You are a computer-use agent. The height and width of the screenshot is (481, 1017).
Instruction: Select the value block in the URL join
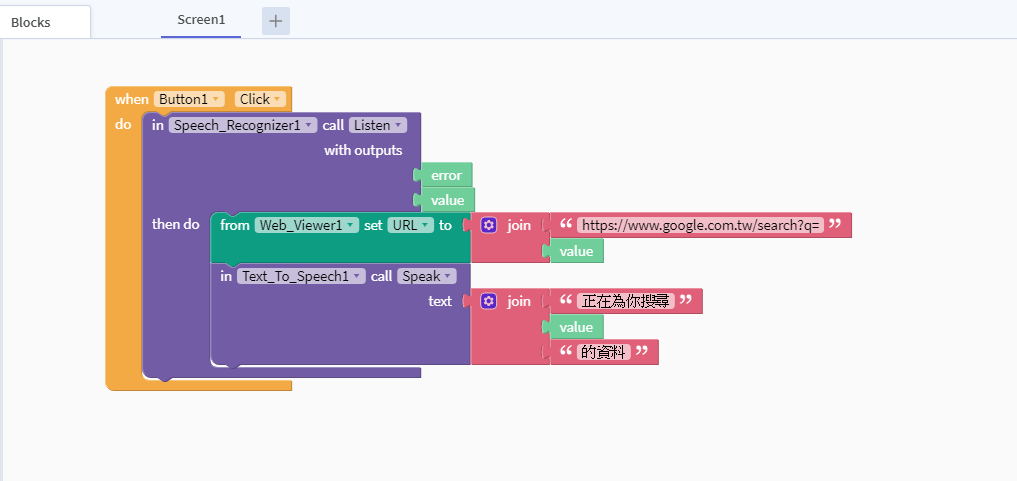577,251
